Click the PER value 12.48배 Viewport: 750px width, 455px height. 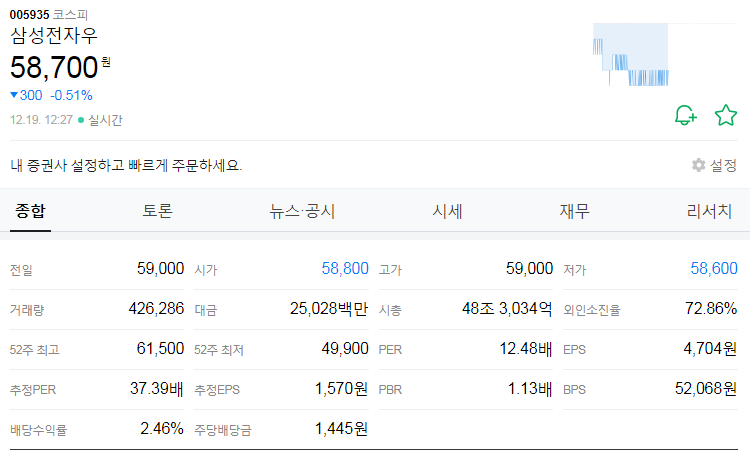point(526,348)
